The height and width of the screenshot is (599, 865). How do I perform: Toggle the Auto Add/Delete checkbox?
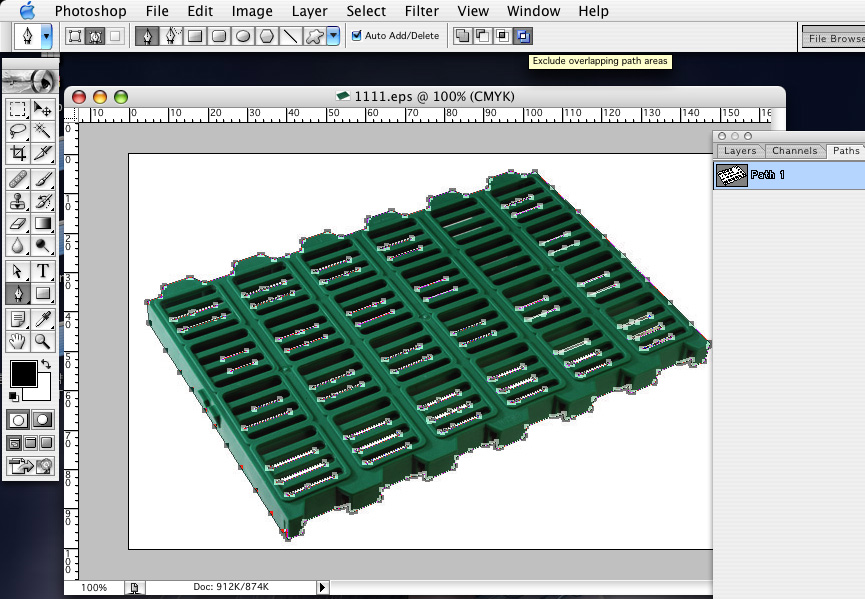coord(356,36)
